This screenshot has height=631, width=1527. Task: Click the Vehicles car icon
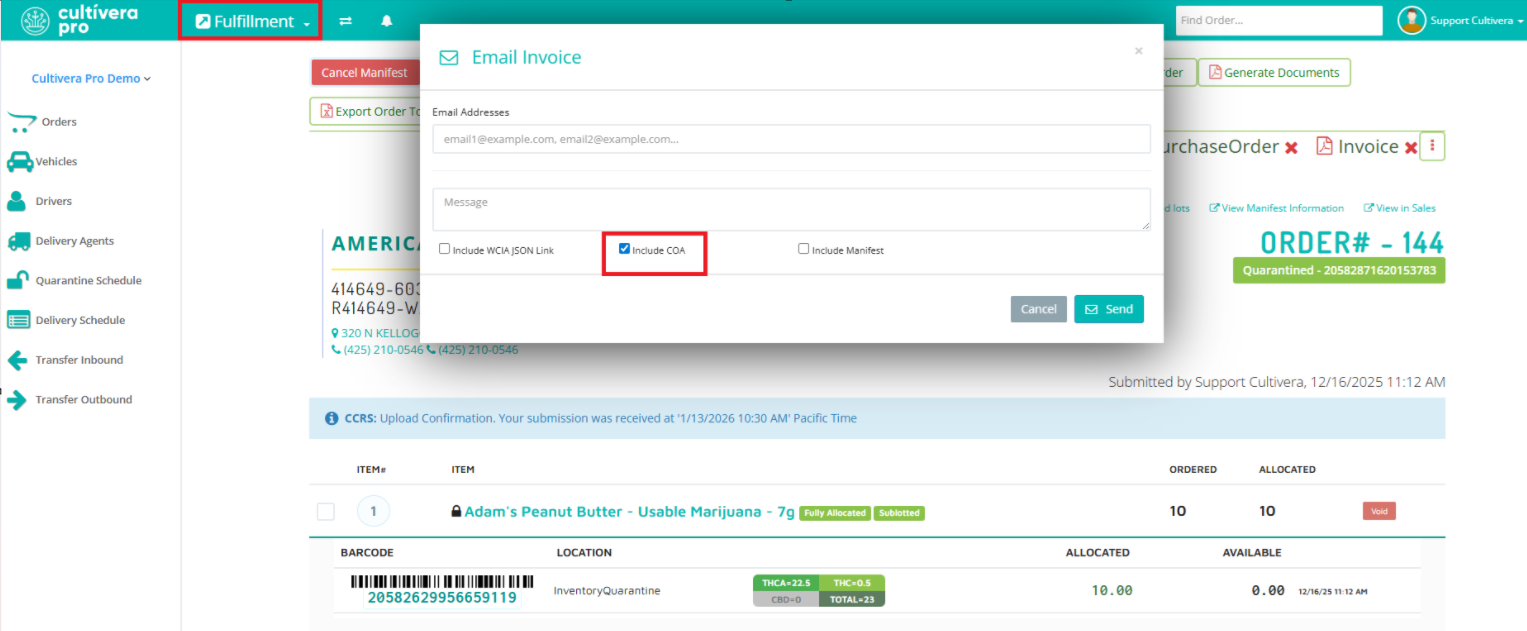(x=19, y=161)
